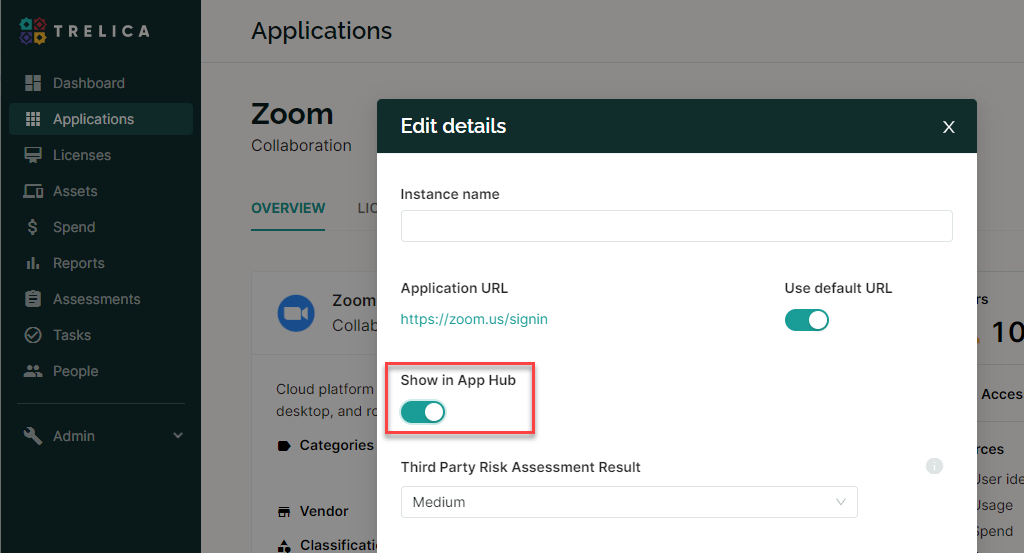Click the Reports bar chart icon
This screenshot has height=553, width=1024.
point(33,262)
